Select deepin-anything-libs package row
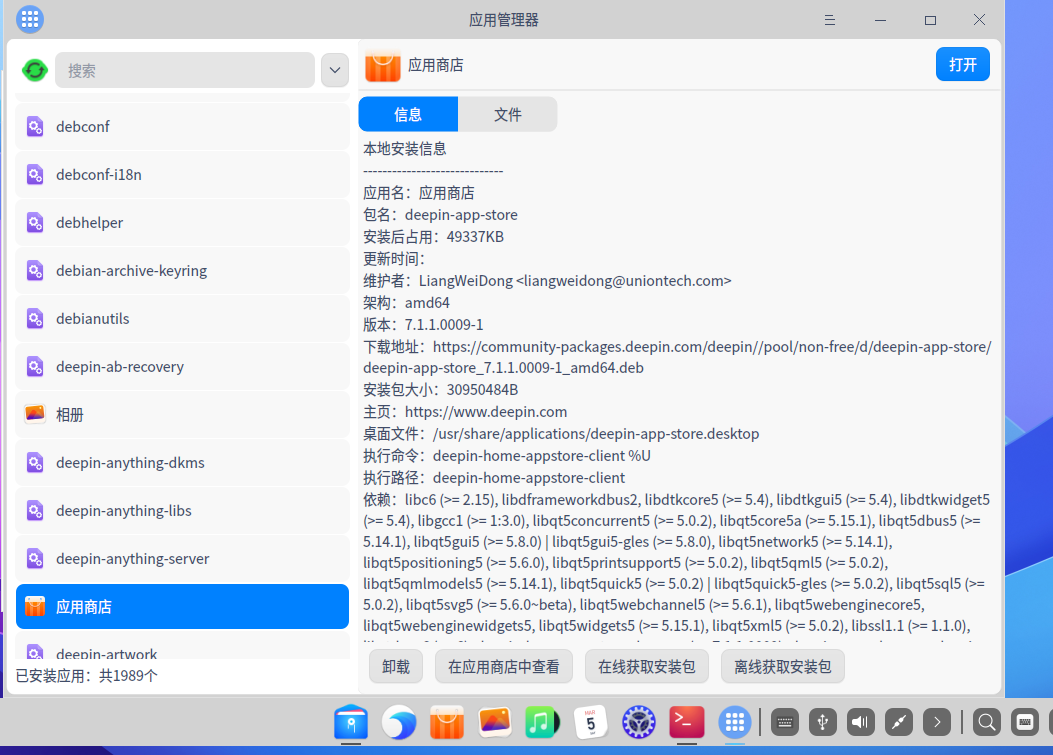The width and height of the screenshot is (1053, 755). coord(182,510)
